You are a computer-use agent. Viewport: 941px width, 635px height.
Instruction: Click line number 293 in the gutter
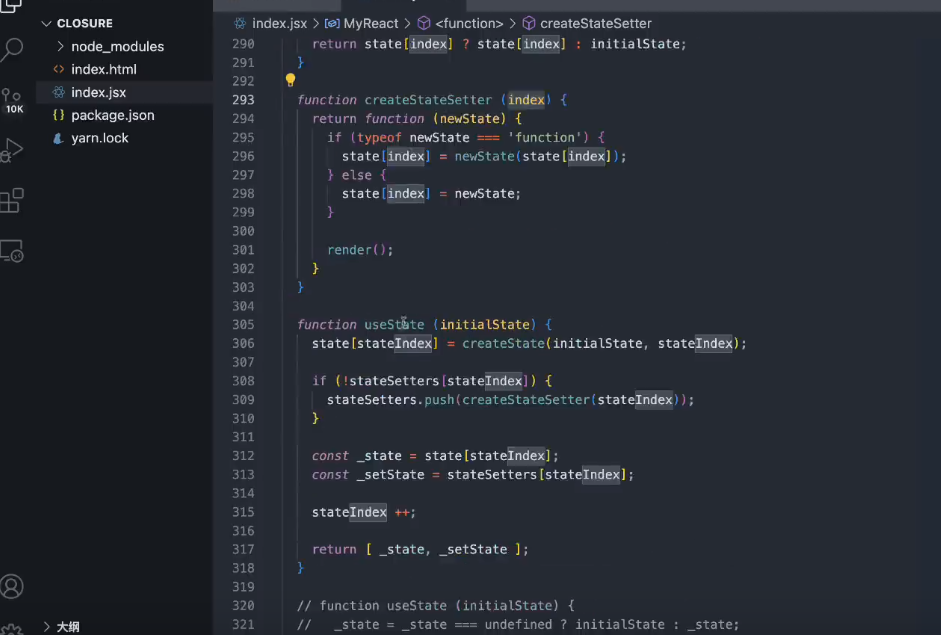pyautogui.click(x=243, y=100)
